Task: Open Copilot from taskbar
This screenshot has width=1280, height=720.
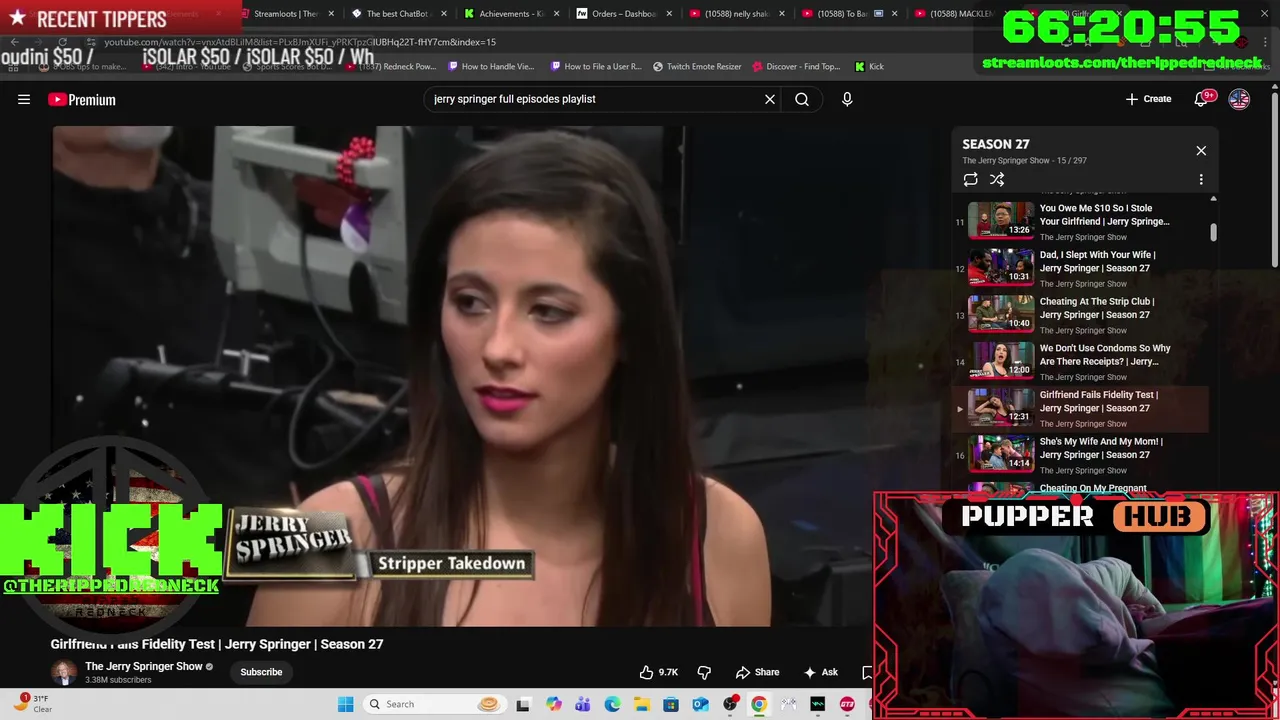Action: click(554, 704)
